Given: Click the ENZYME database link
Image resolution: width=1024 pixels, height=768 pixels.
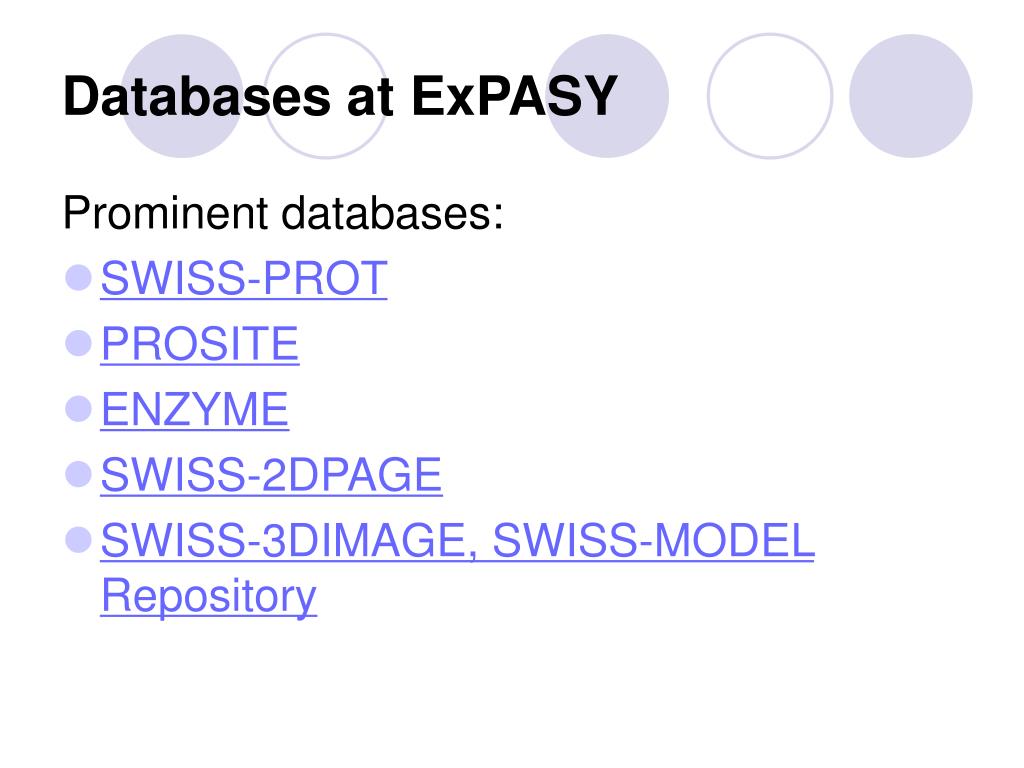Looking at the screenshot, I should 195,409.
